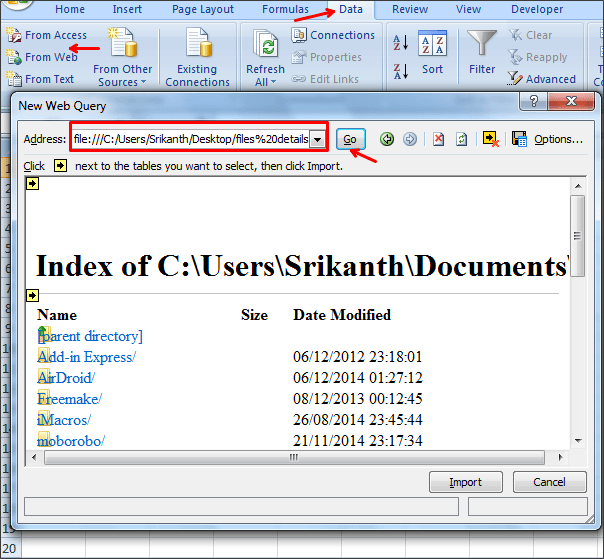Screen dimensions: 604x559
Task: Click the Filter funnel icon
Action: pyautogui.click(x=482, y=43)
